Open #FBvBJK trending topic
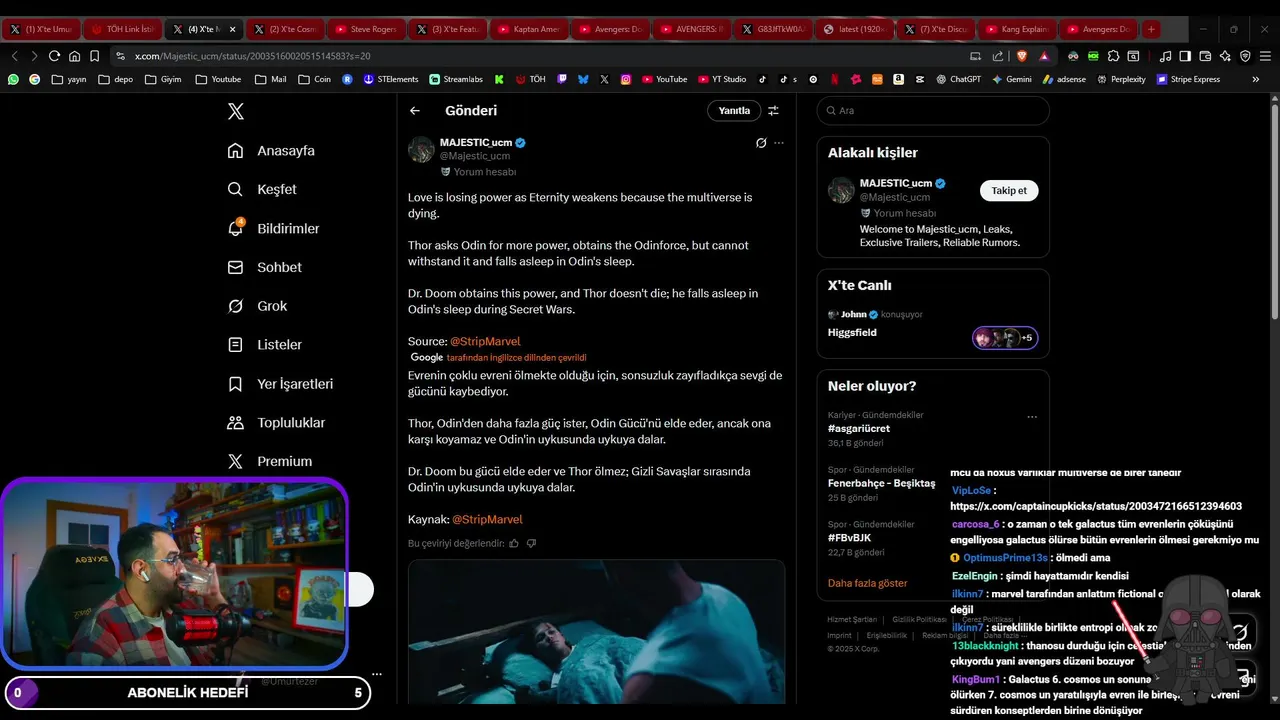Image resolution: width=1280 pixels, height=720 pixels. (x=849, y=537)
